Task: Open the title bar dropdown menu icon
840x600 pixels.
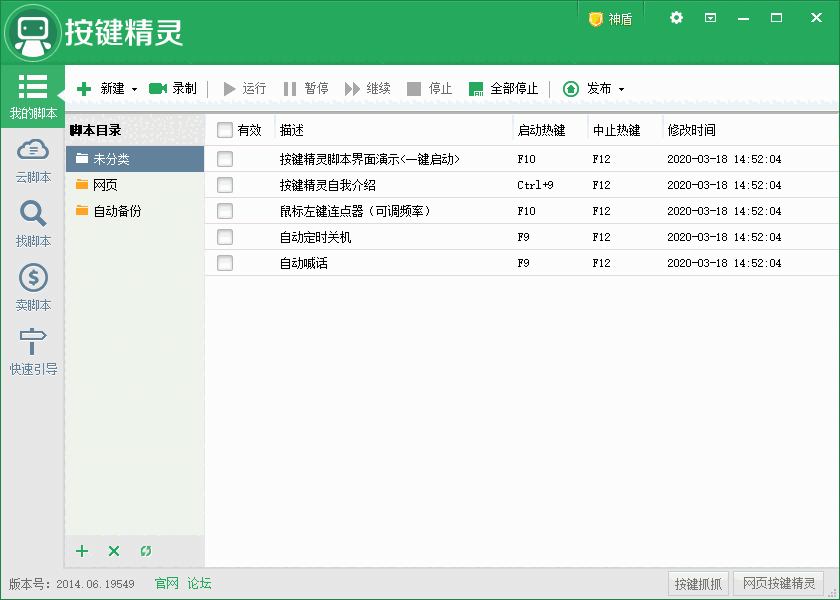Action: coord(710,18)
